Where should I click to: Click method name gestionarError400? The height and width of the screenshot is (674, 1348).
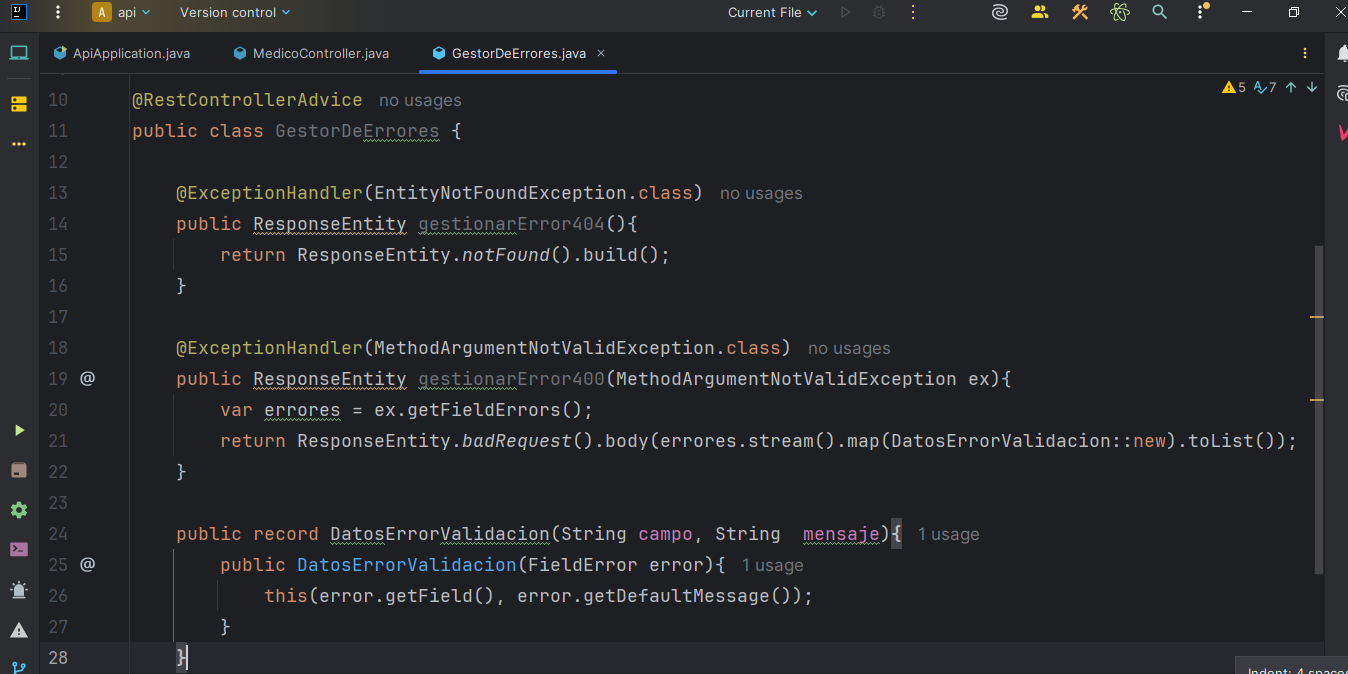(511, 379)
